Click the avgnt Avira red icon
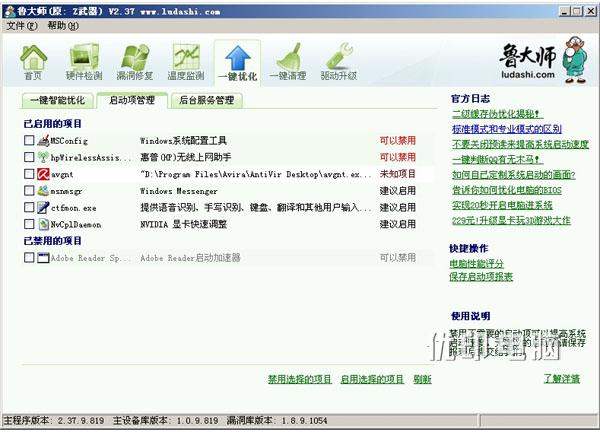Image resolution: width=600 pixels, height=432 pixels. click(43, 174)
